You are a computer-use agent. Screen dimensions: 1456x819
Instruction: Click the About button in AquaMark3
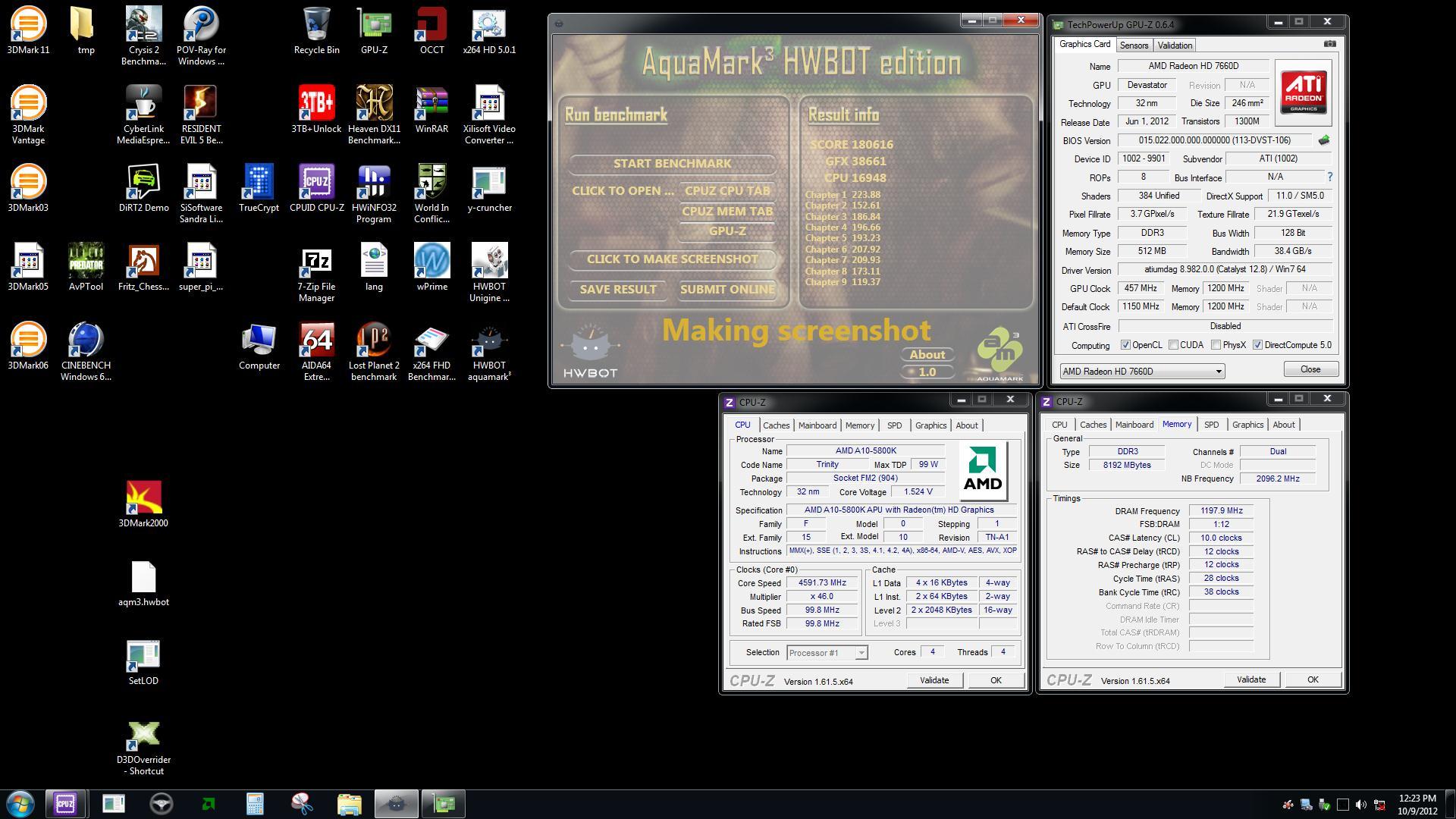coord(927,355)
